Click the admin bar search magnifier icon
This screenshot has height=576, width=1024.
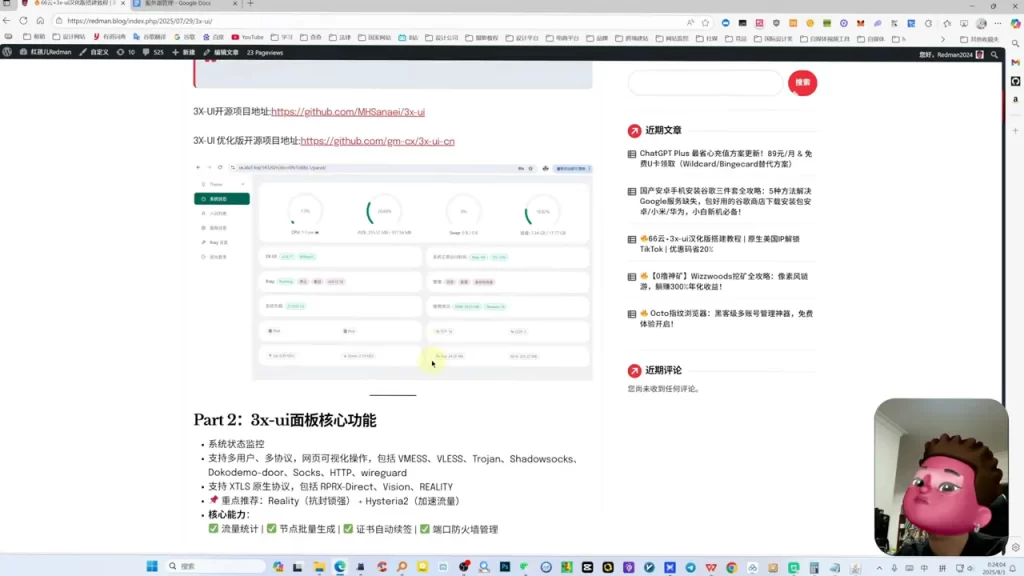pyautogui.click(x=994, y=55)
